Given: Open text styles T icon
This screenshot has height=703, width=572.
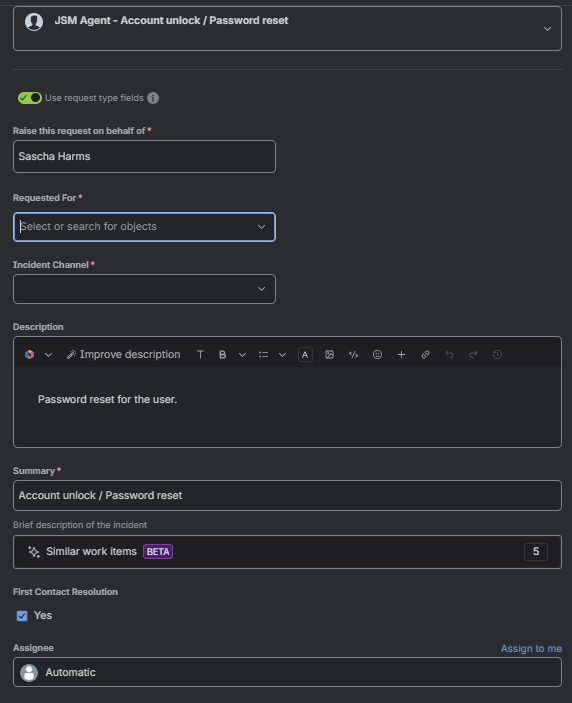Looking at the screenshot, I should pos(200,355).
